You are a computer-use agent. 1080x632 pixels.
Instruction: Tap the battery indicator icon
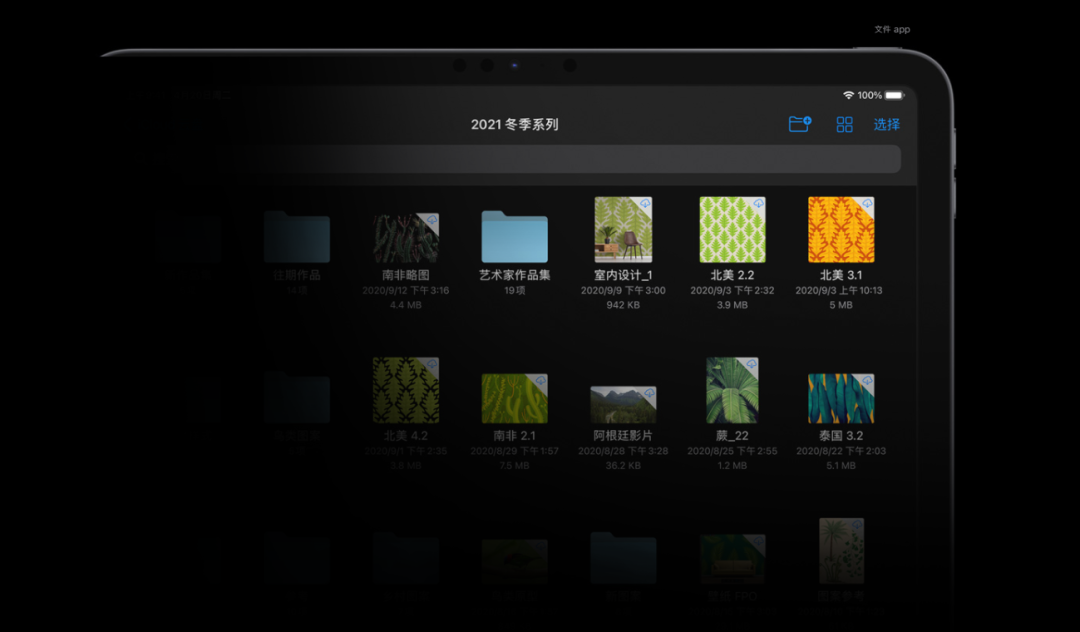click(894, 95)
